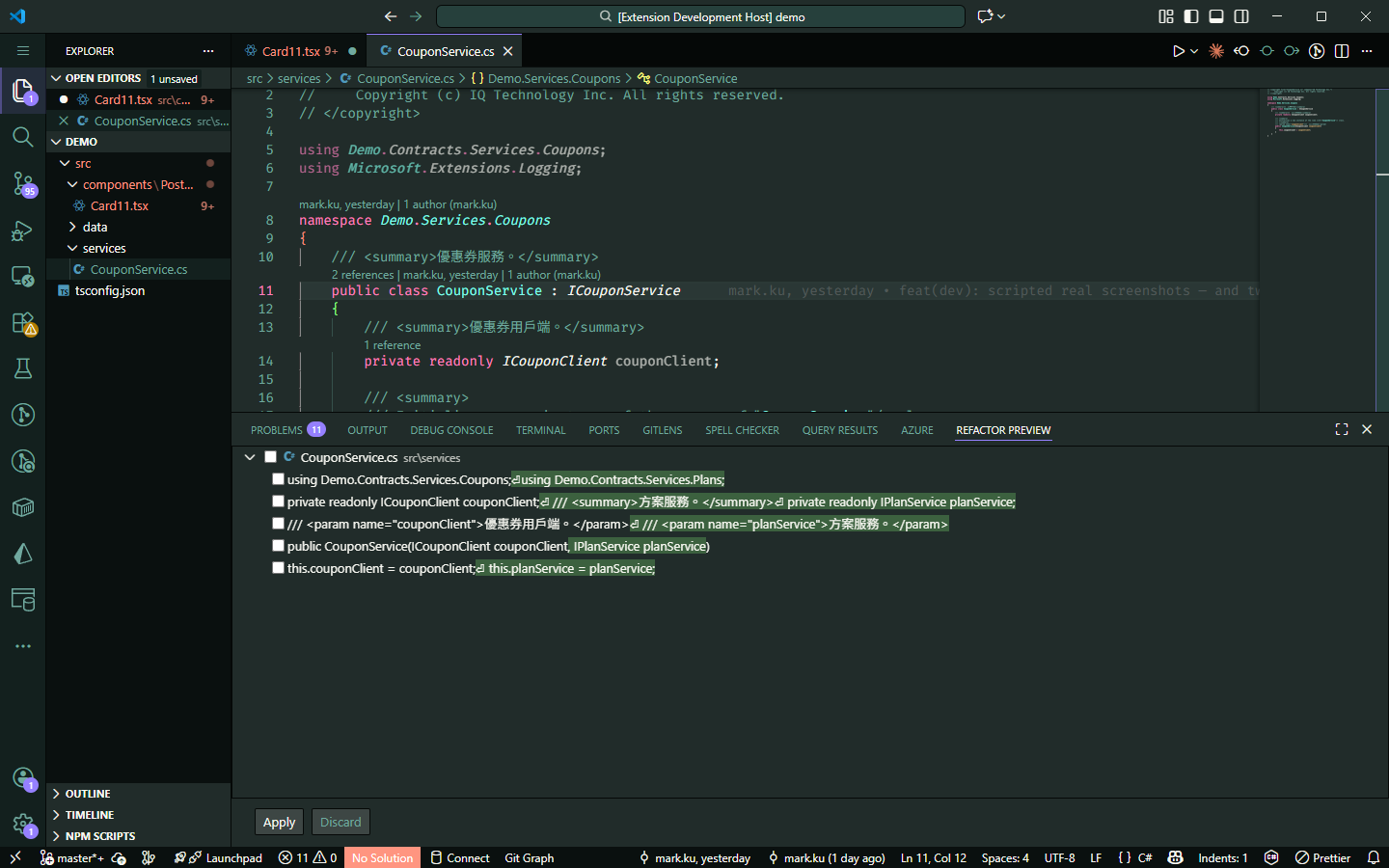Show additional views via activity bar ellipsis
This screenshot has height=868, width=1389.
click(x=23, y=646)
